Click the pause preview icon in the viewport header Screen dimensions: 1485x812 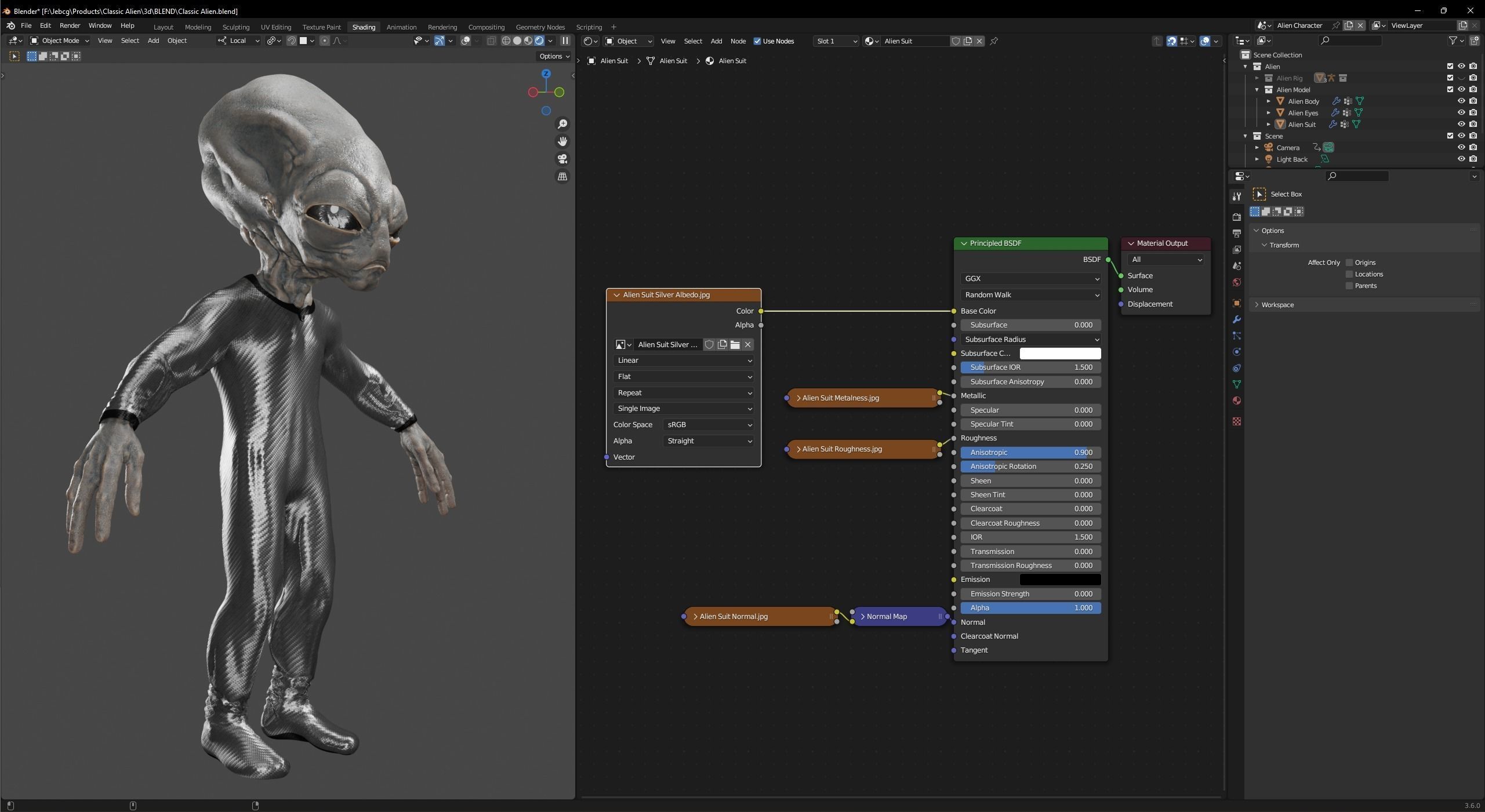pos(565,41)
